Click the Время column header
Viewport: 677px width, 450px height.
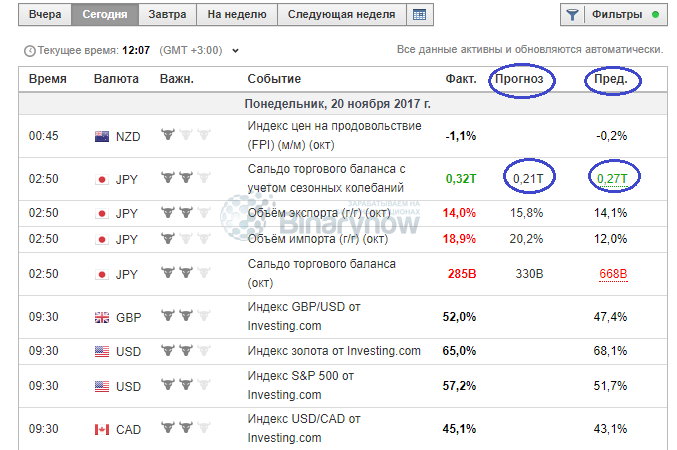pos(47,79)
